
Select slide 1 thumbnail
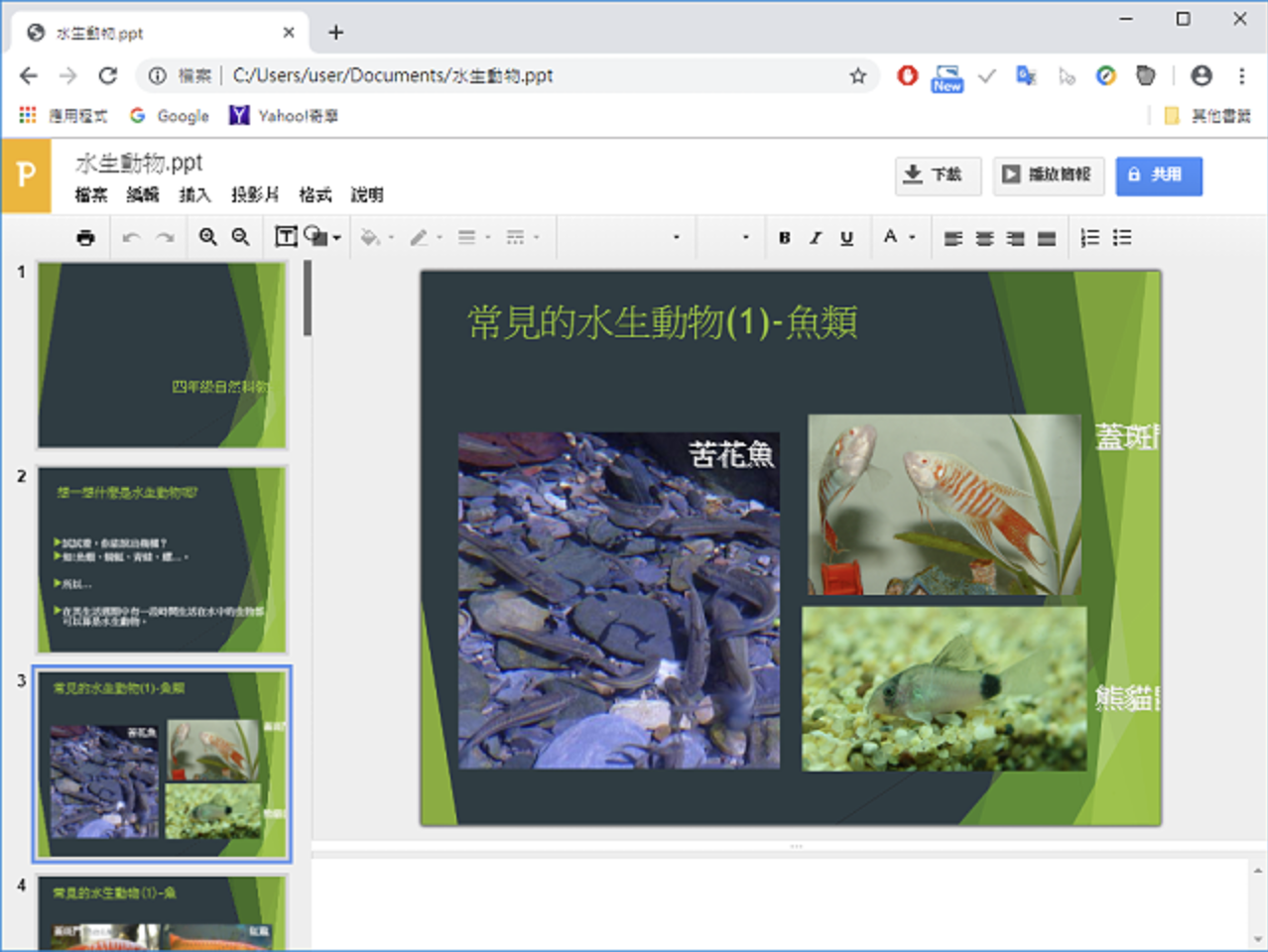point(162,355)
